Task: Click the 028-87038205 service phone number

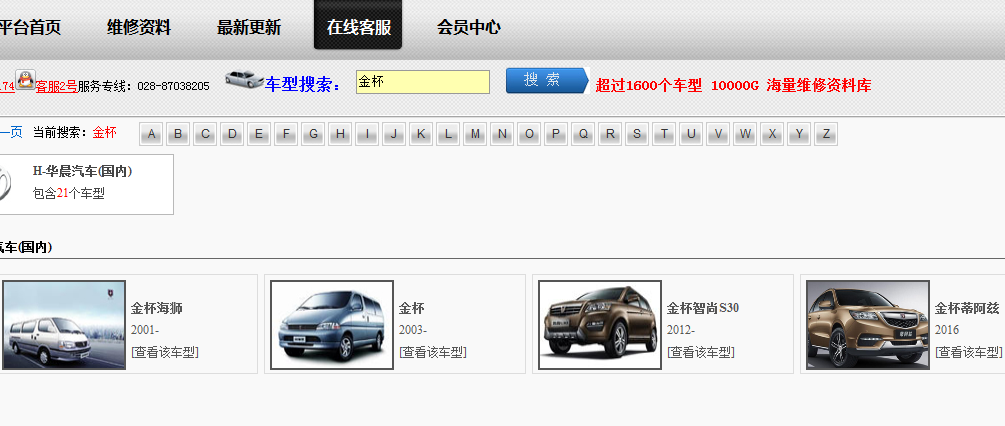Action: click(173, 86)
